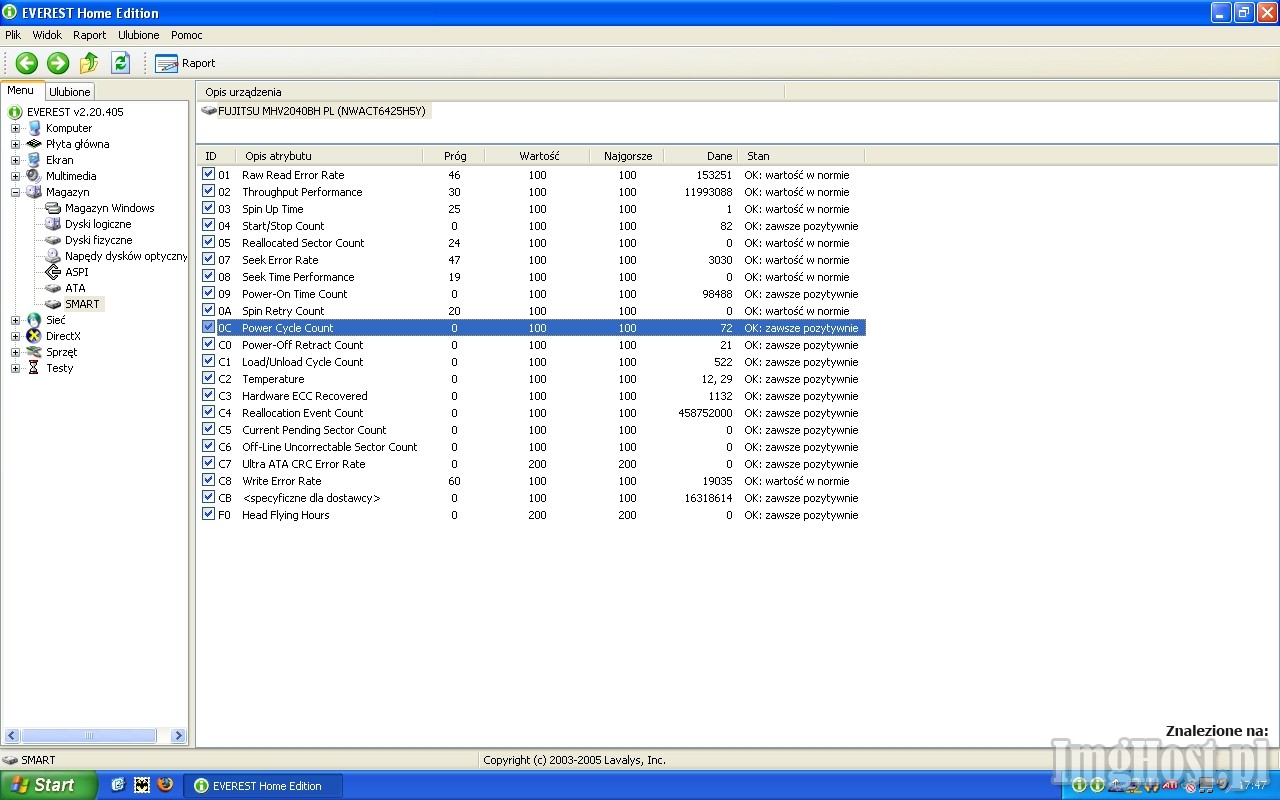Expand the Multimedia branch
Image resolution: width=1280 pixels, height=800 pixels.
coord(15,176)
